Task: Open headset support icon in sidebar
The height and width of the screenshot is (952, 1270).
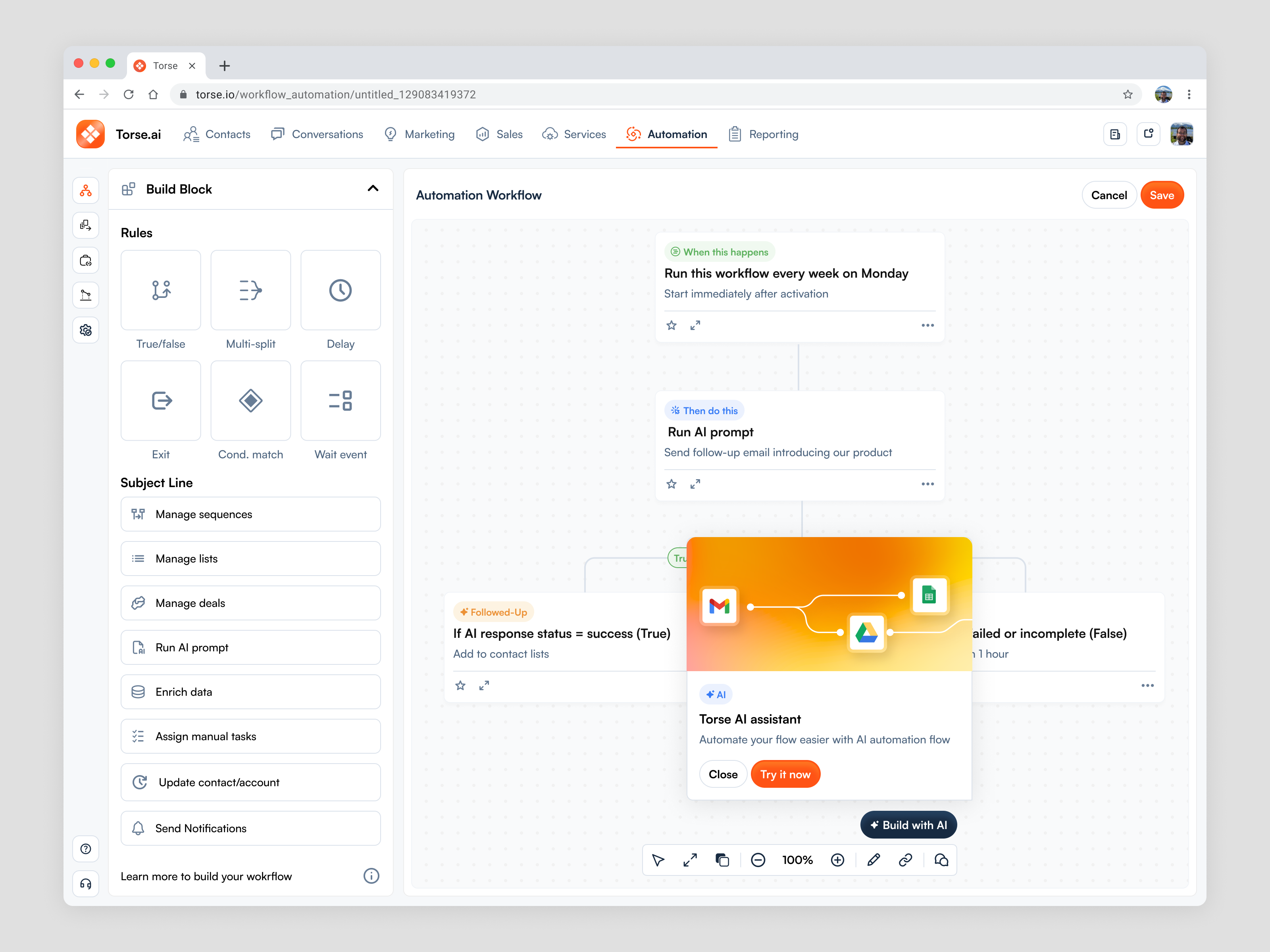Action: click(x=86, y=884)
